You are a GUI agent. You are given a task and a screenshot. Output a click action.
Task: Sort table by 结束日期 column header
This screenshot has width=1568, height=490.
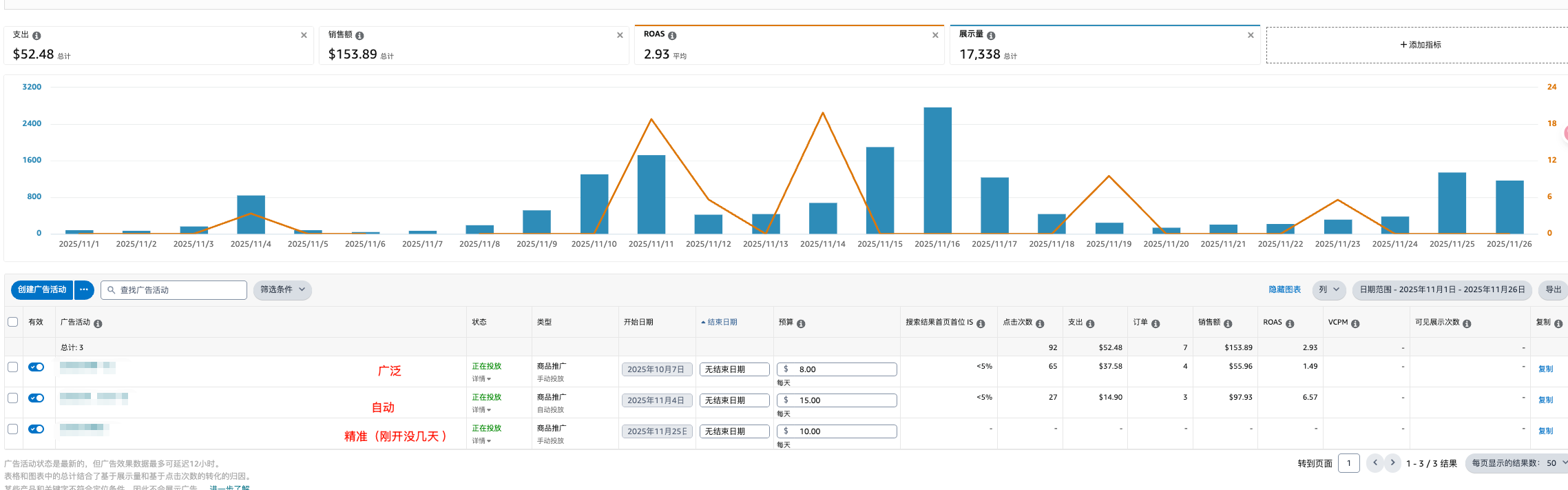tap(722, 323)
